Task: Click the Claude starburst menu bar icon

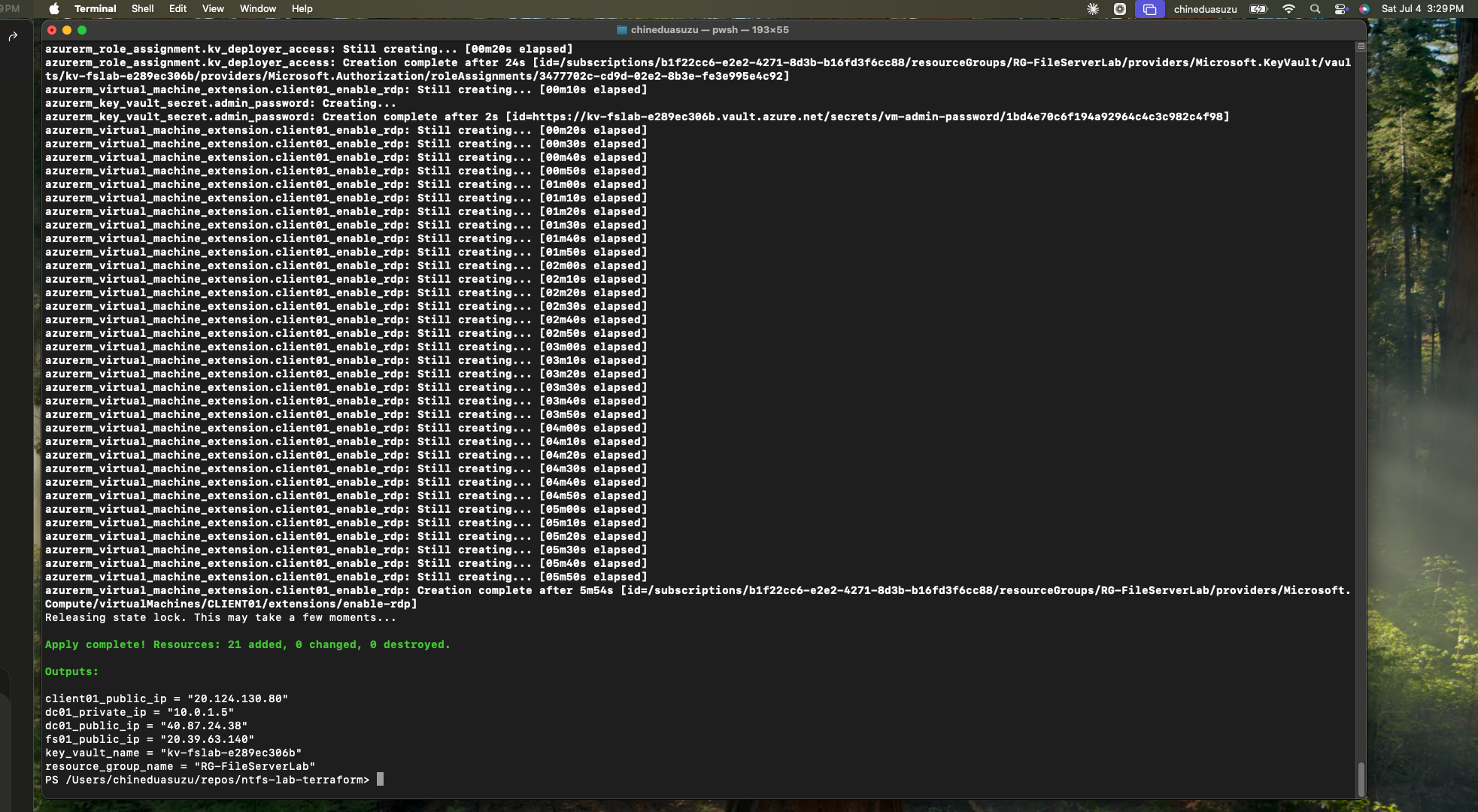Action: click(1093, 9)
